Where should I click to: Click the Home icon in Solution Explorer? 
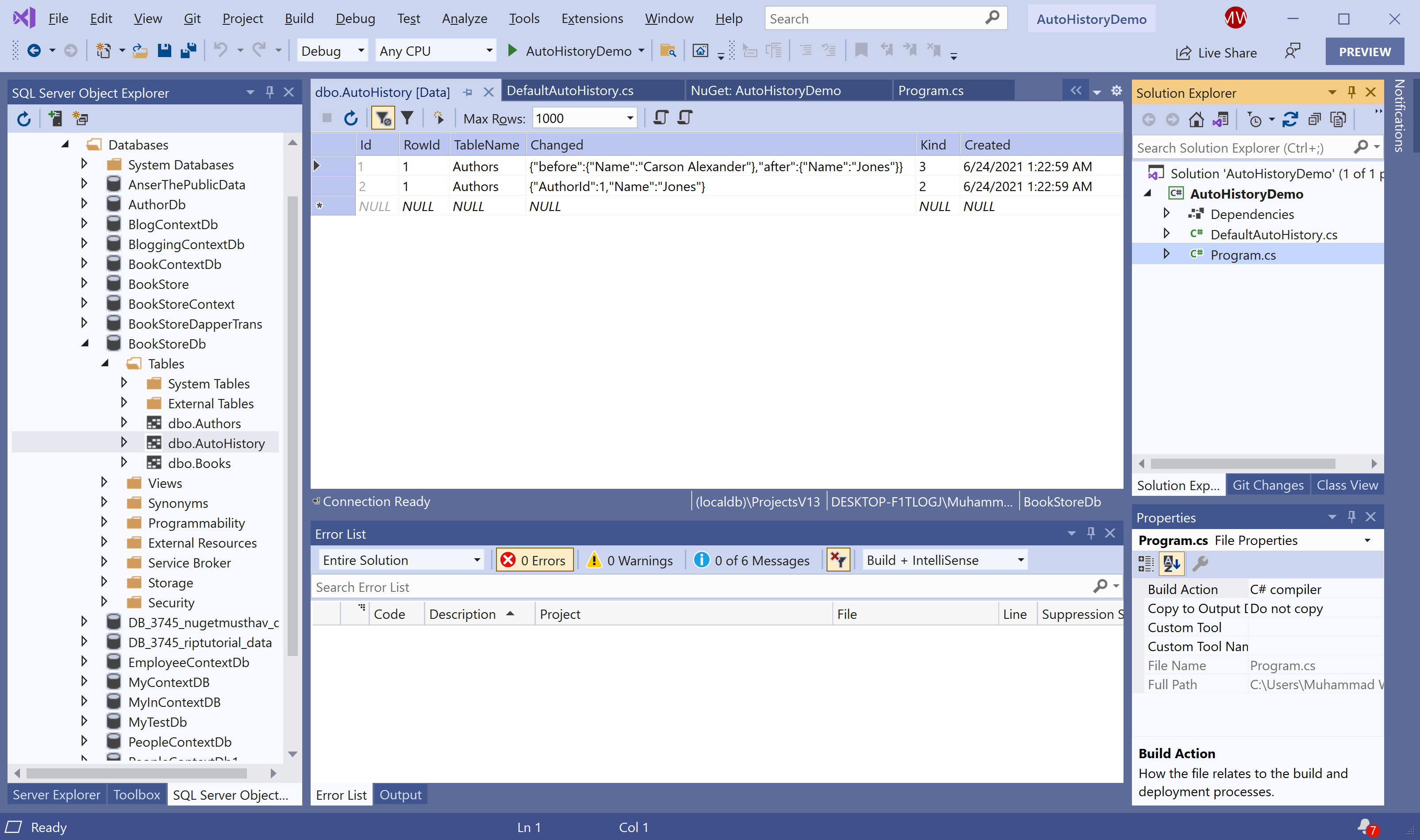[x=1196, y=119]
